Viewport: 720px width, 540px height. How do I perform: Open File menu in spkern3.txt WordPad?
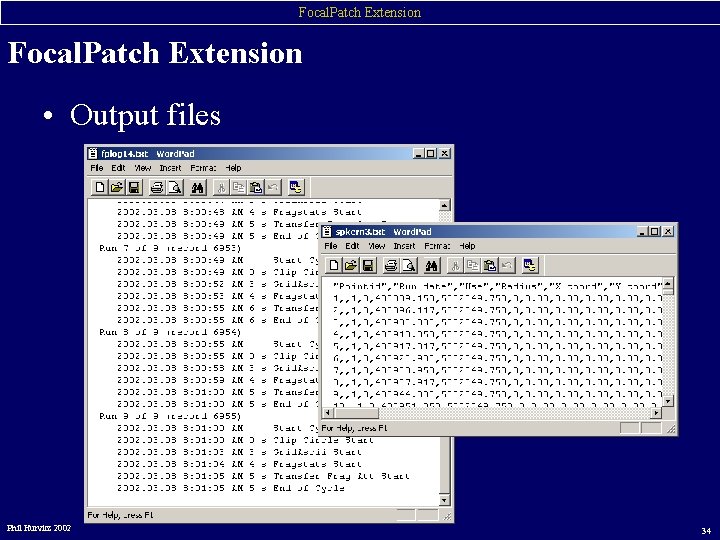tap(331, 246)
